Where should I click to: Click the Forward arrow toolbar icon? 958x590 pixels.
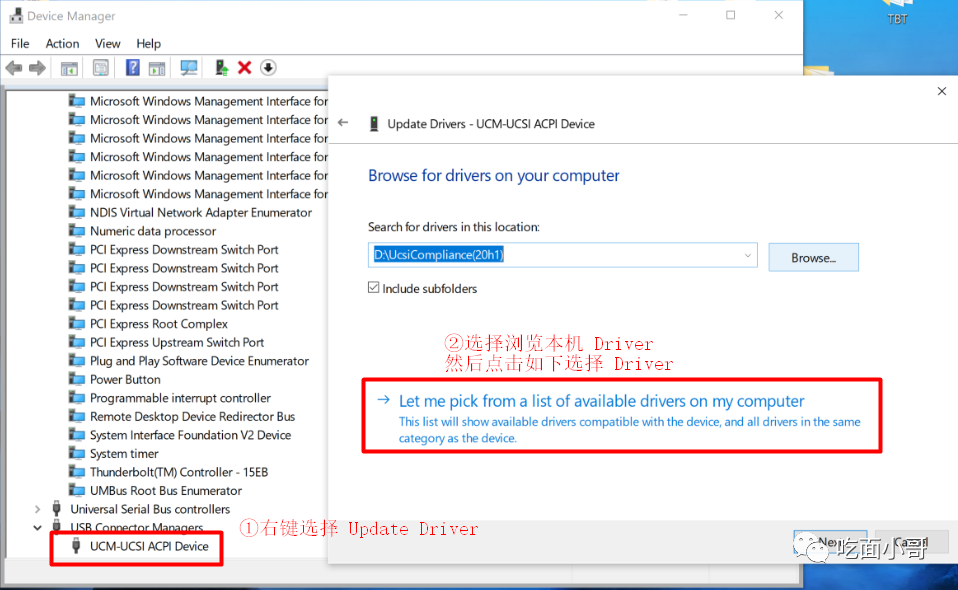click(x=37, y=68)
